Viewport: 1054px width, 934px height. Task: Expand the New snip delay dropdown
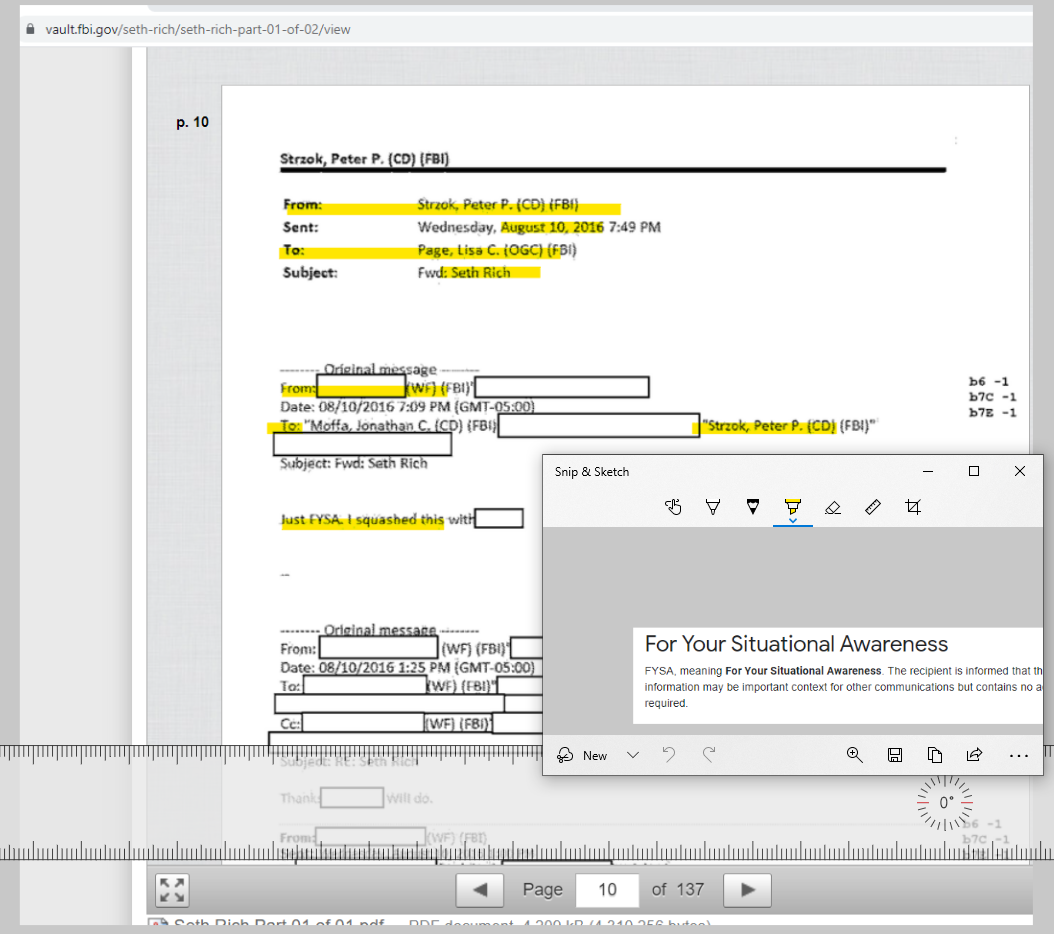pos(633,755)
